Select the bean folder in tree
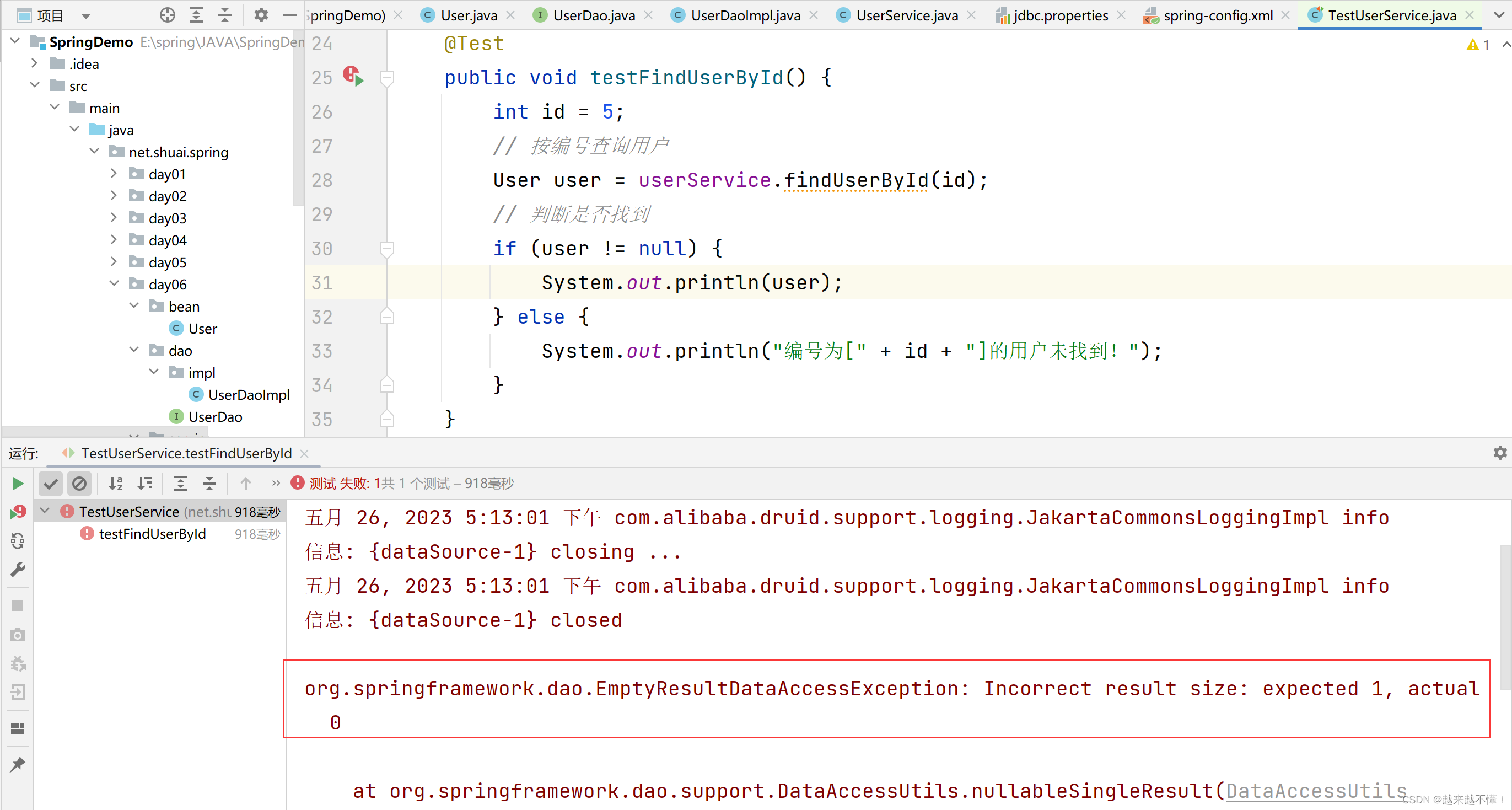This screenshot has height=810, width=1512. click(184, 307)
